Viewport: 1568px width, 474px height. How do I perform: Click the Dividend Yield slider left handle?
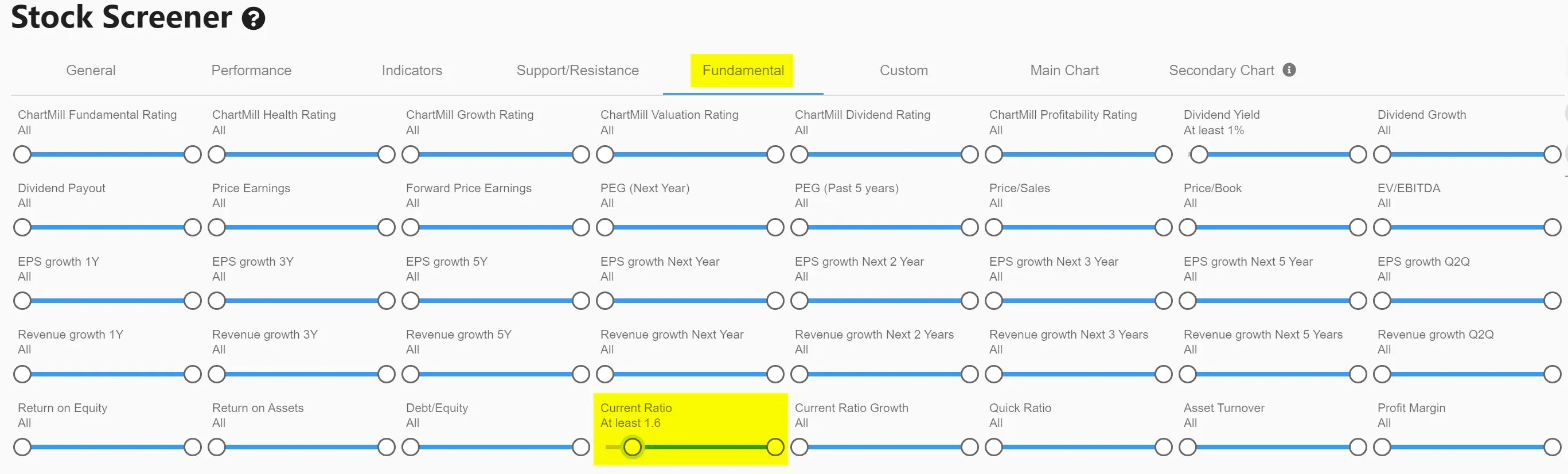click(1199, 155)
